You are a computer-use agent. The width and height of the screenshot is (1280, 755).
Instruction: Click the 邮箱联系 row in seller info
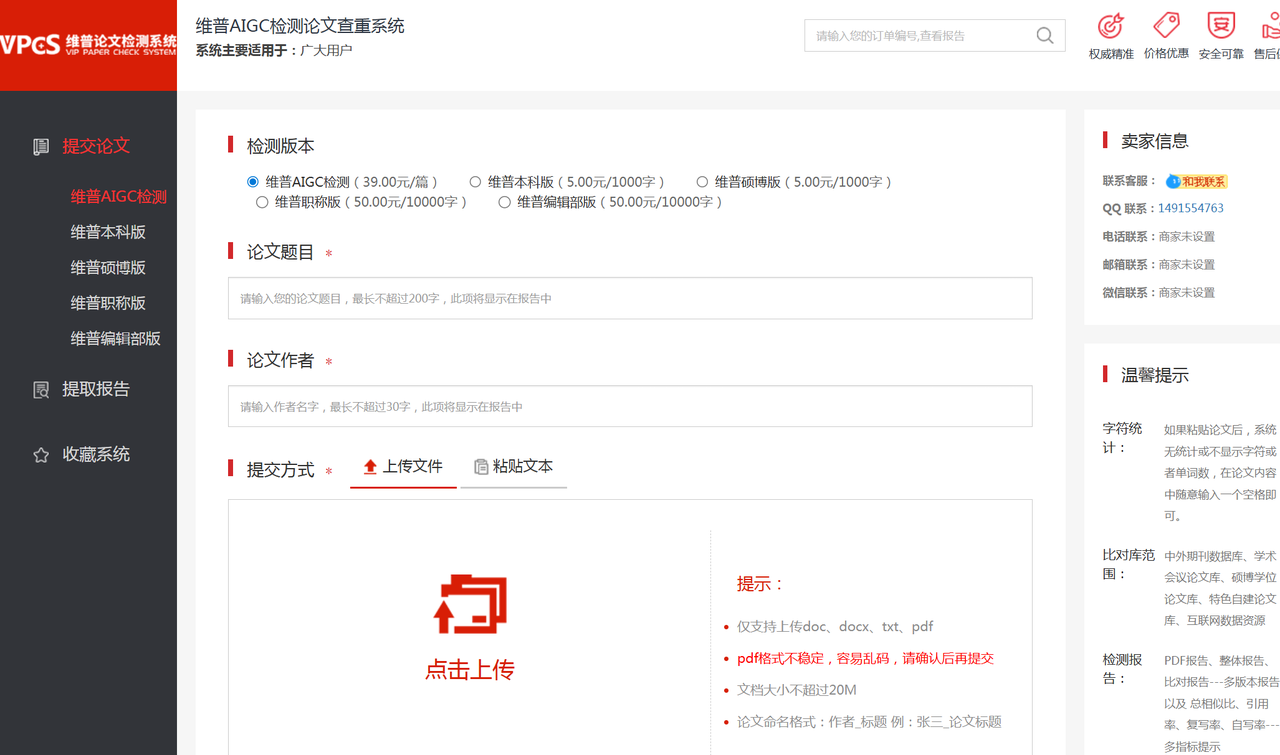[1159, 265]
